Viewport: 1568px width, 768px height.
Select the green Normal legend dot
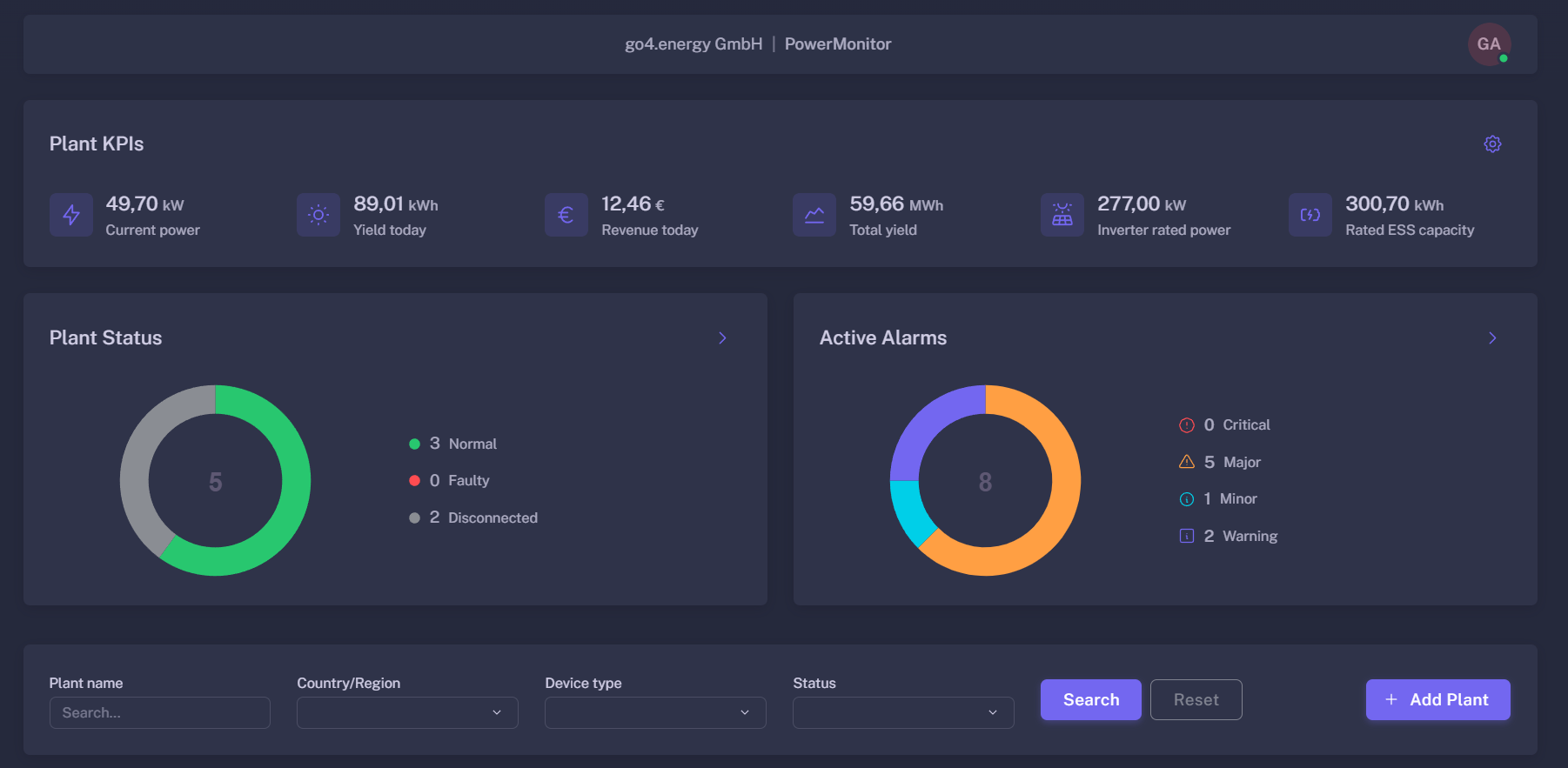click(415, 444)
